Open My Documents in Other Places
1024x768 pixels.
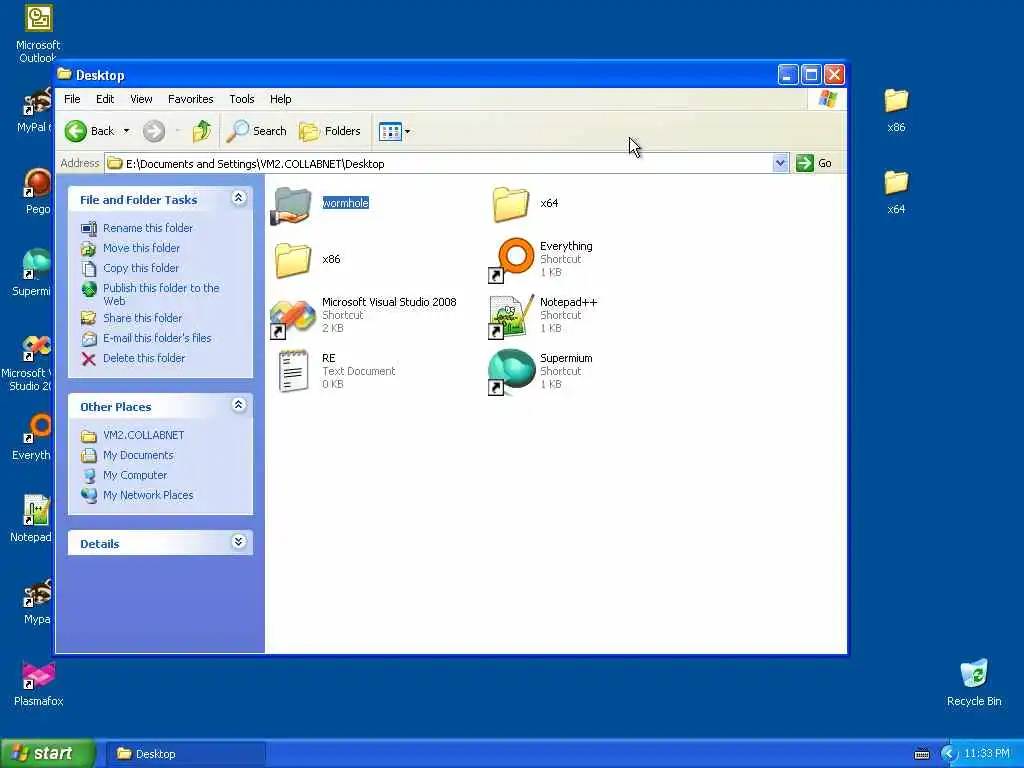[x=138, y=455]
